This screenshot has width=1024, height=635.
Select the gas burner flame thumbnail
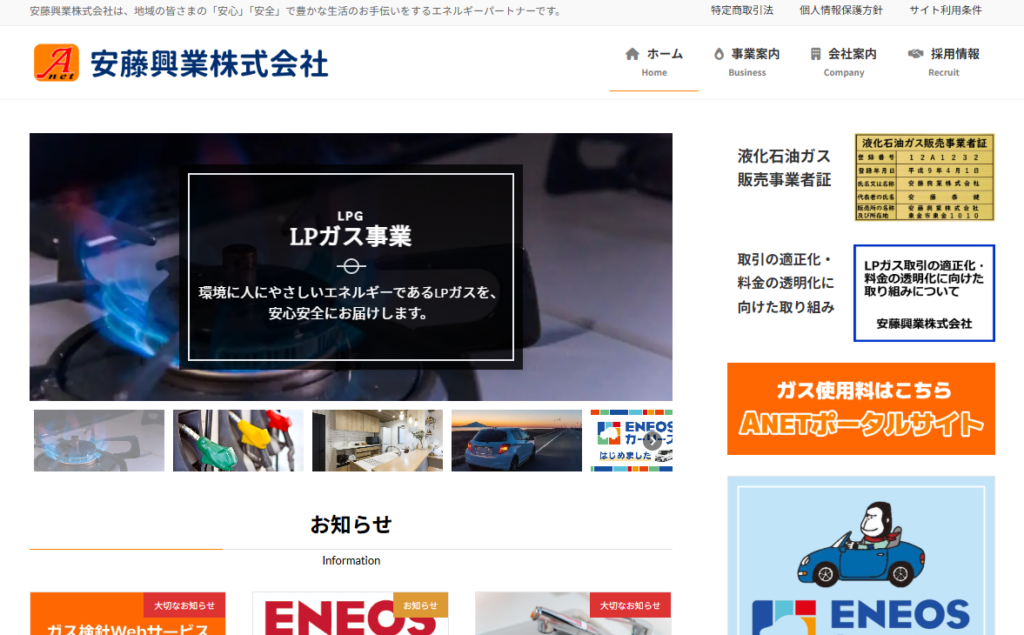point(99,440)
